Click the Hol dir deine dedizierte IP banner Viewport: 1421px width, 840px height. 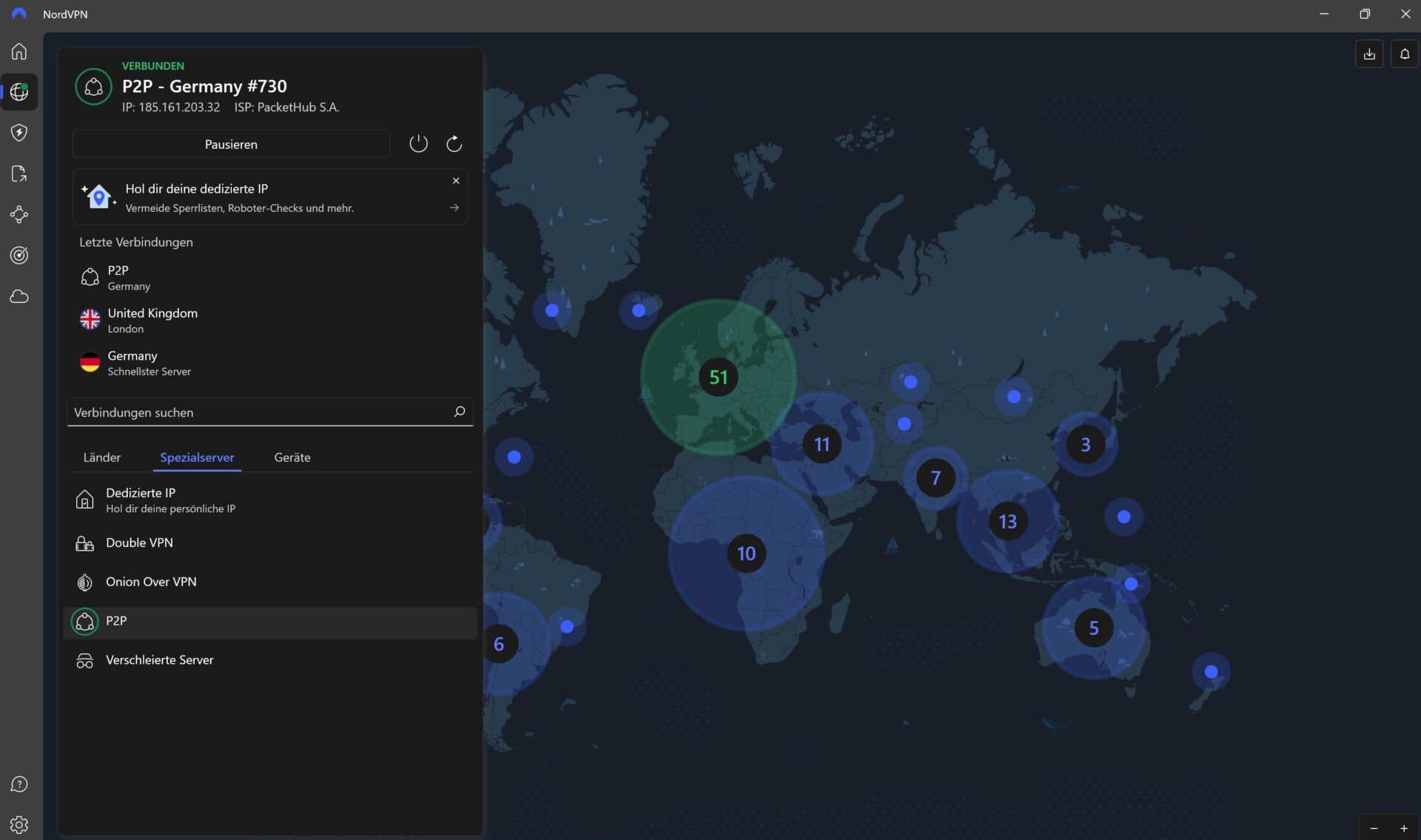point(270,197)
